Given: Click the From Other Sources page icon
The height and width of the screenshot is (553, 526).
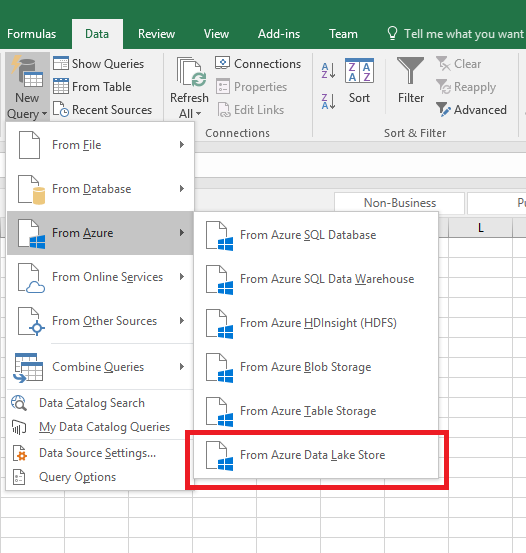Looking at the screenshot, I should pos(31,321).
